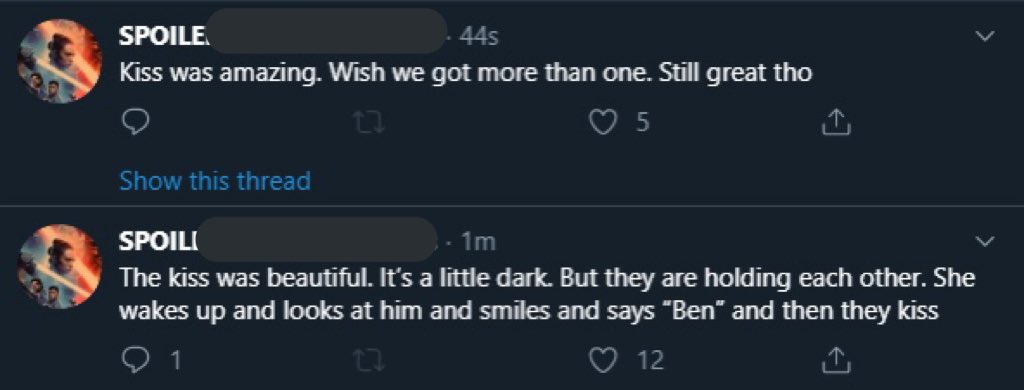
Task: Expand the chevron menu on the 44s tweet
Action: pos(984,37)
